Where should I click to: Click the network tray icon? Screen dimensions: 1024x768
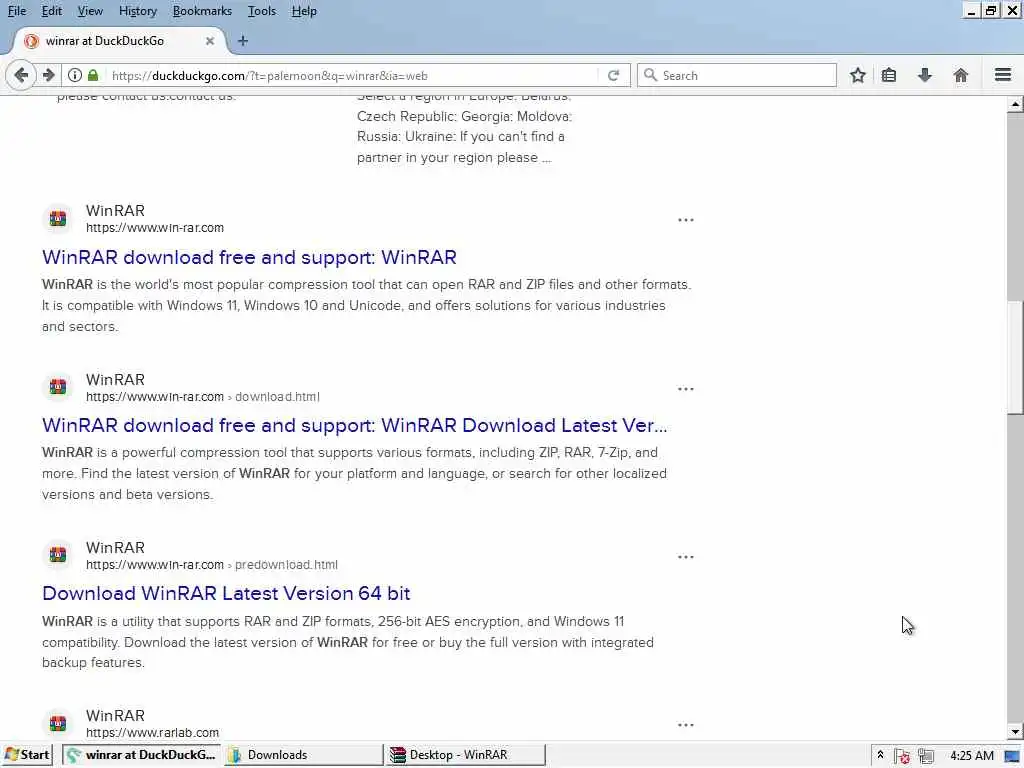[x=925, y=756]
